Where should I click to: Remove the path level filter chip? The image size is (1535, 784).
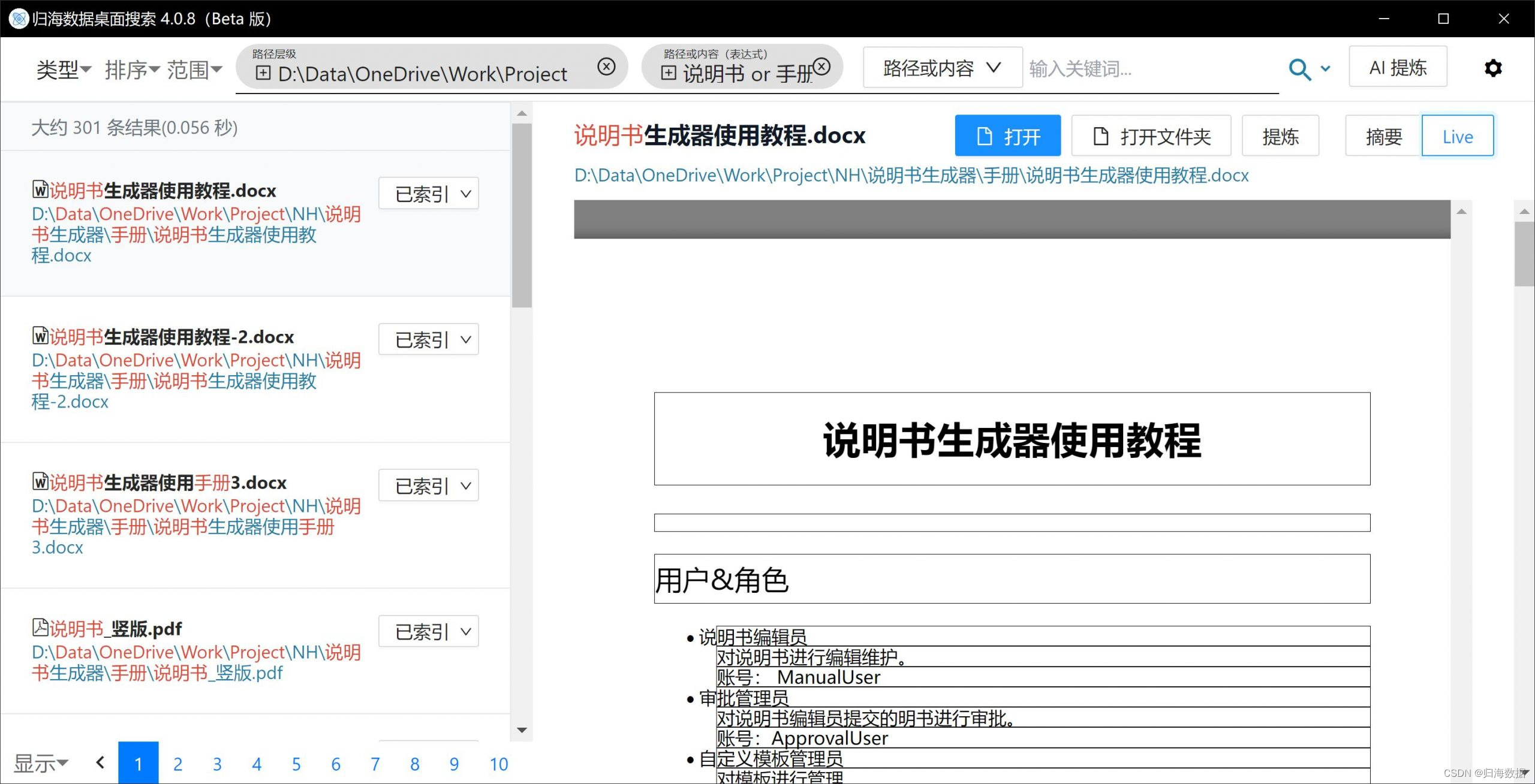(606, 67)
